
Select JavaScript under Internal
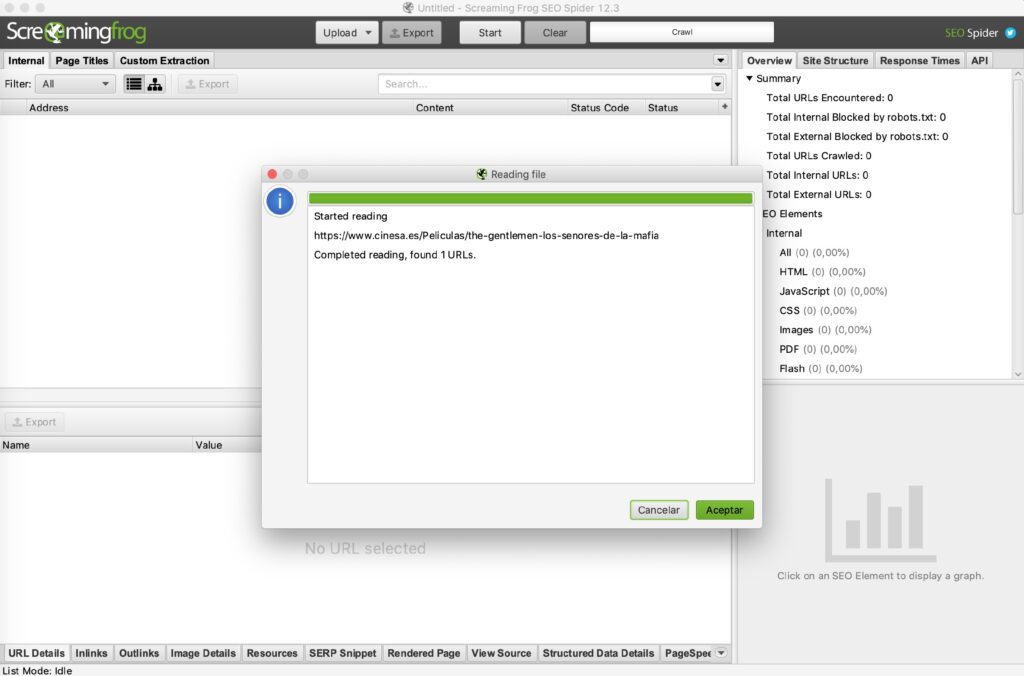[x=833, y=291]
